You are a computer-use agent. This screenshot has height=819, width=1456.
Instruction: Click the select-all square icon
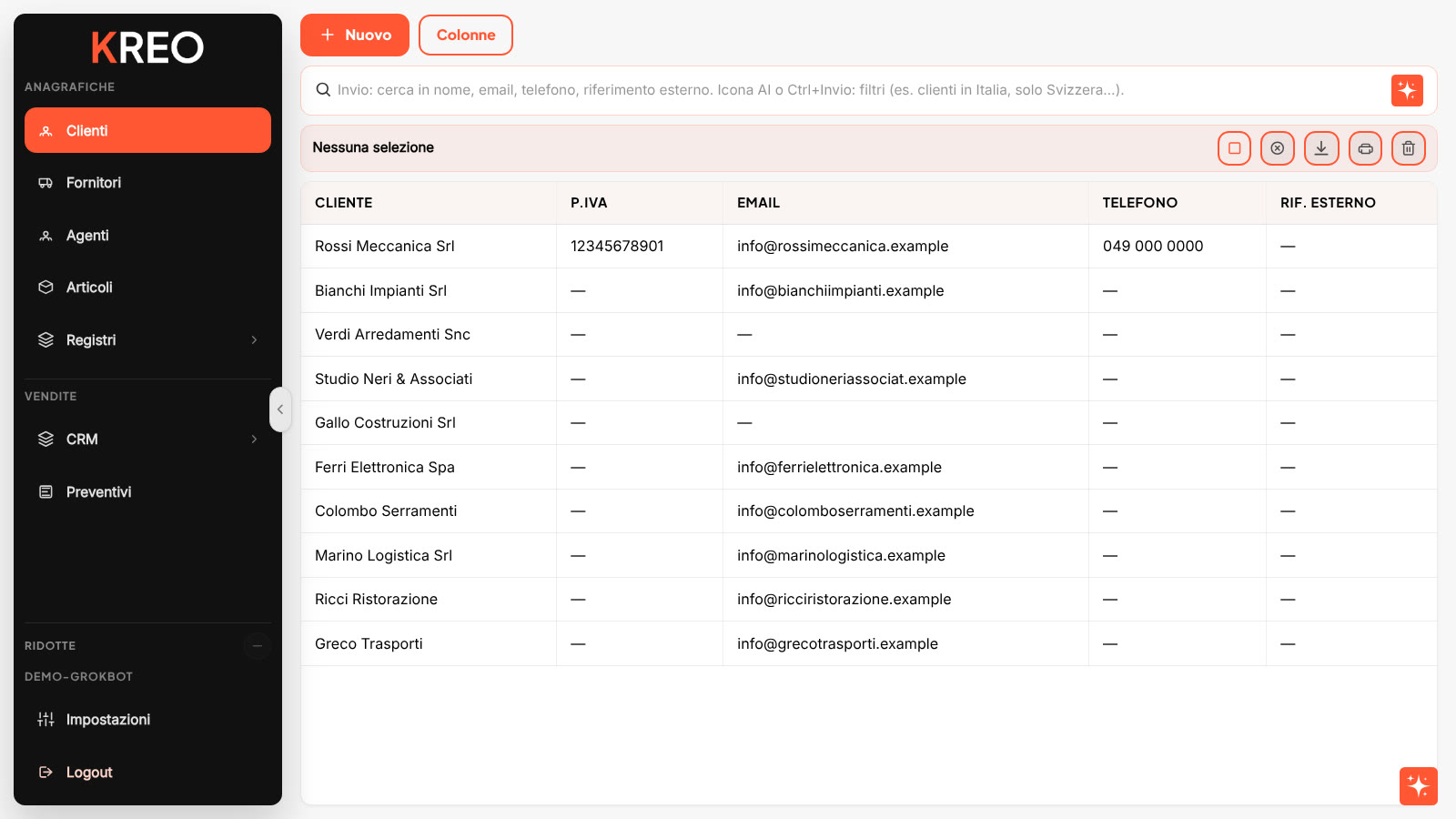[1234, 148]
